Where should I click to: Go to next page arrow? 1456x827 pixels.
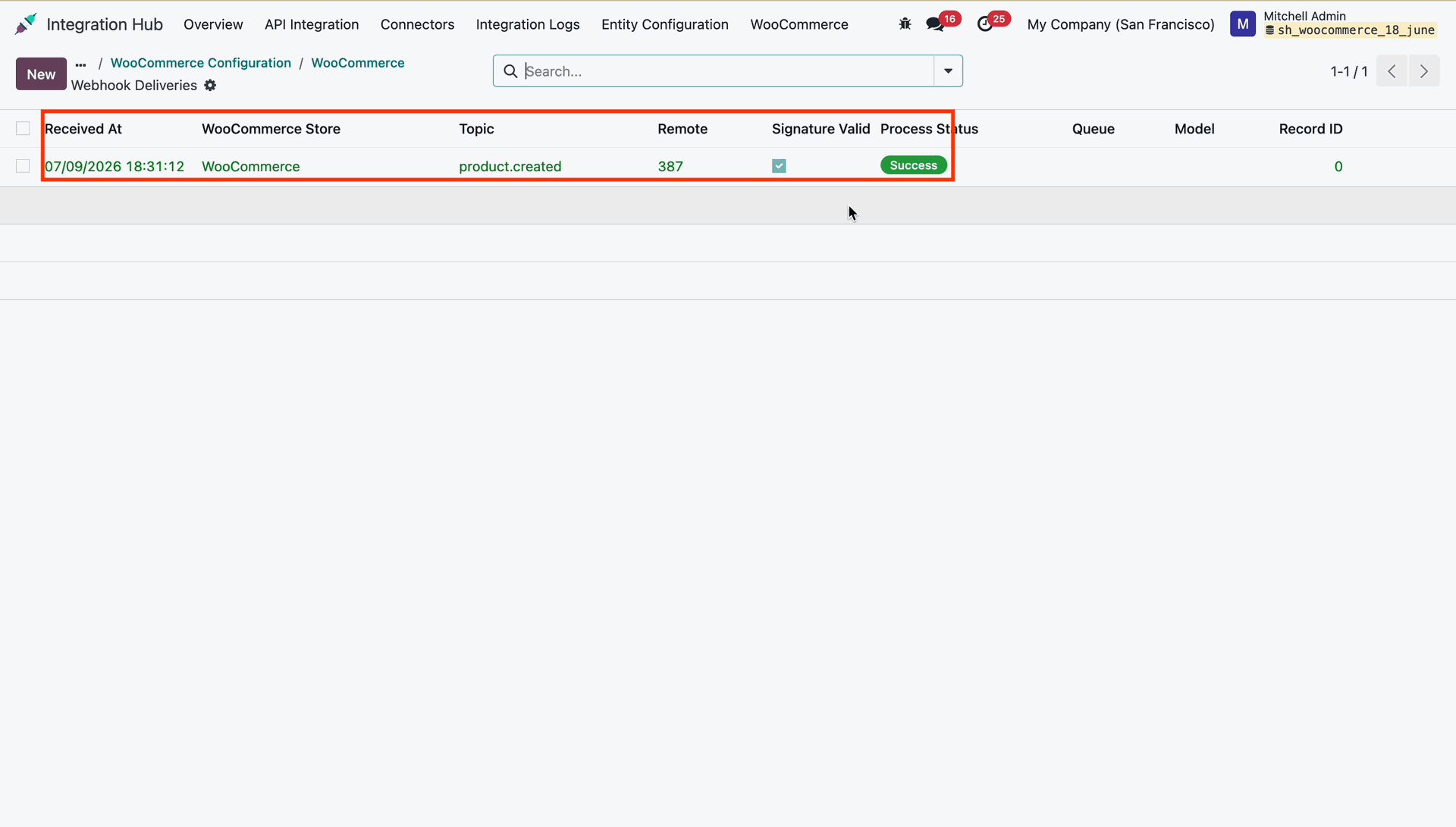pos(1424,71)
